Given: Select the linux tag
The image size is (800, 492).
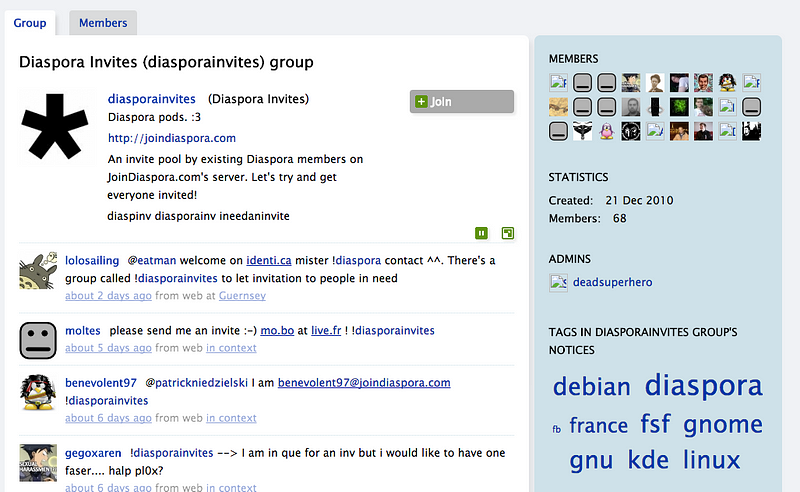Looking at the screenshot, I should tap(712, 459).
